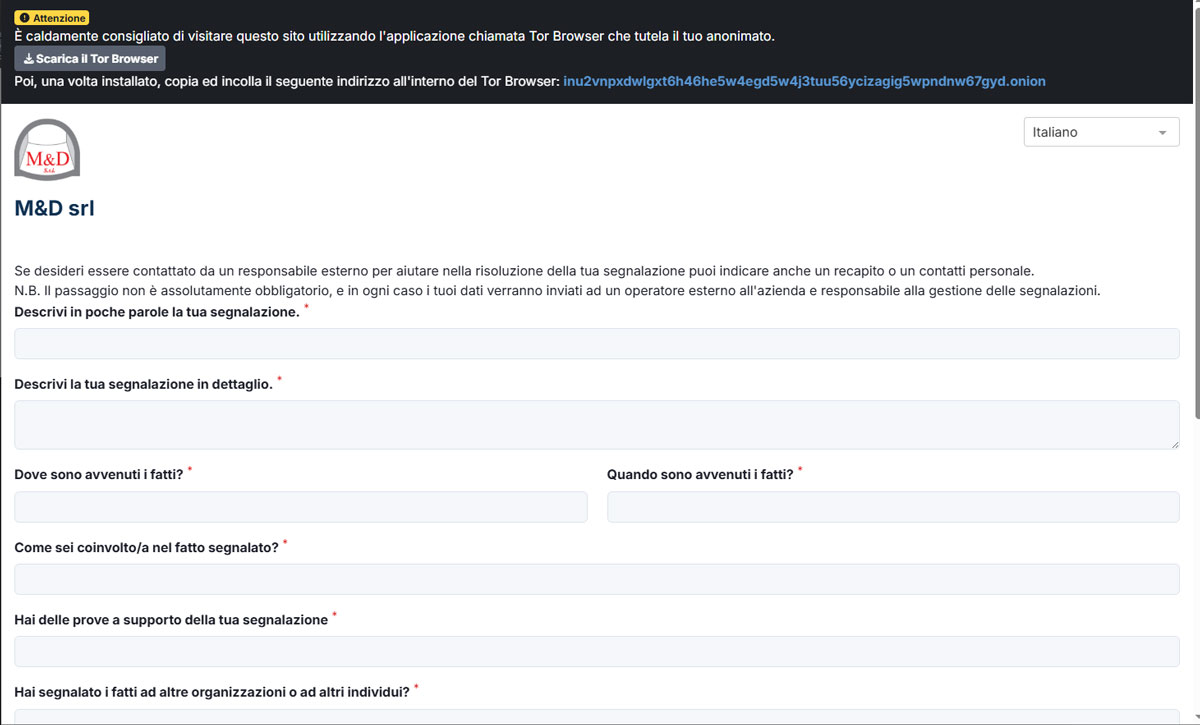Open the Italiano language dropdown

point(1100,132)
